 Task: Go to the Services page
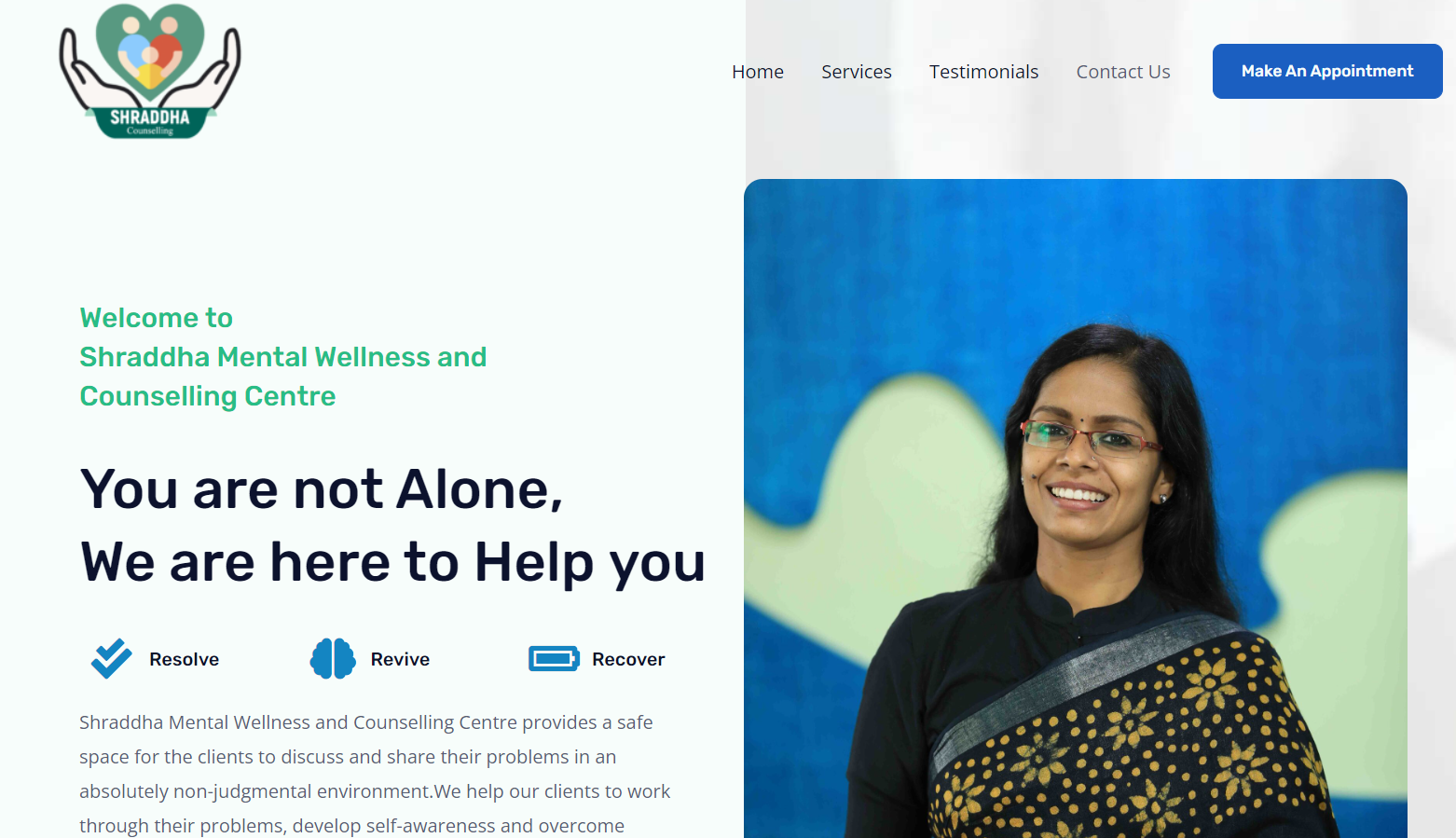coord(857,72)
